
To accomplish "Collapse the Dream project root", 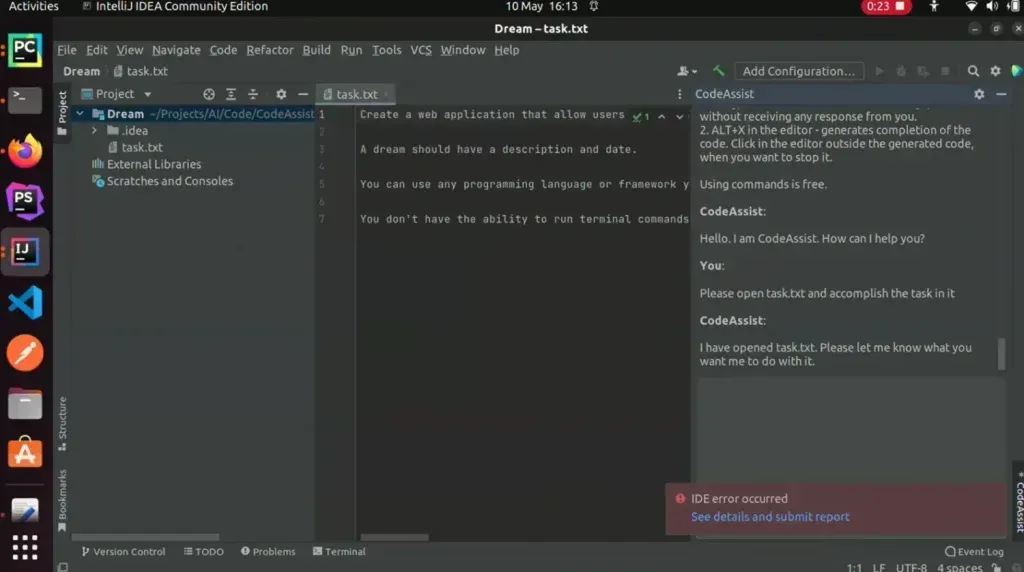I will click(x=80, y=114).
